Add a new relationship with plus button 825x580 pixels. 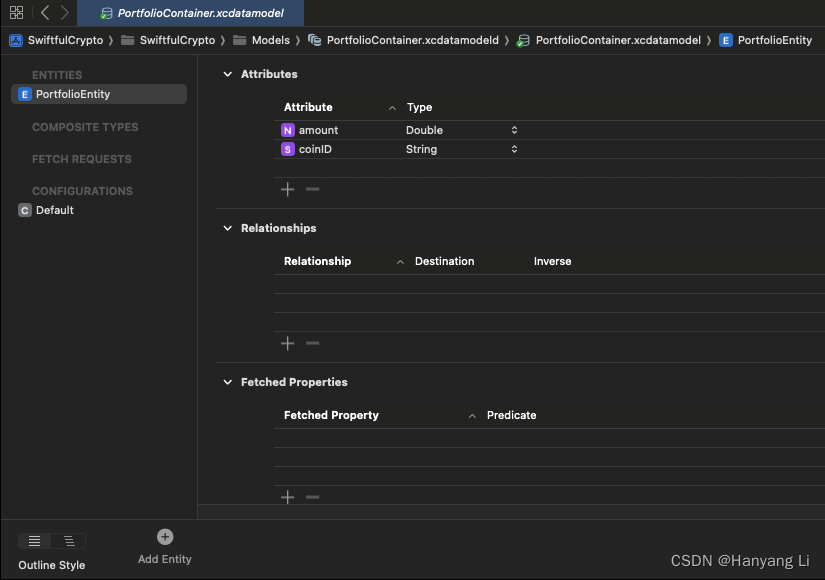coord(288,344)
